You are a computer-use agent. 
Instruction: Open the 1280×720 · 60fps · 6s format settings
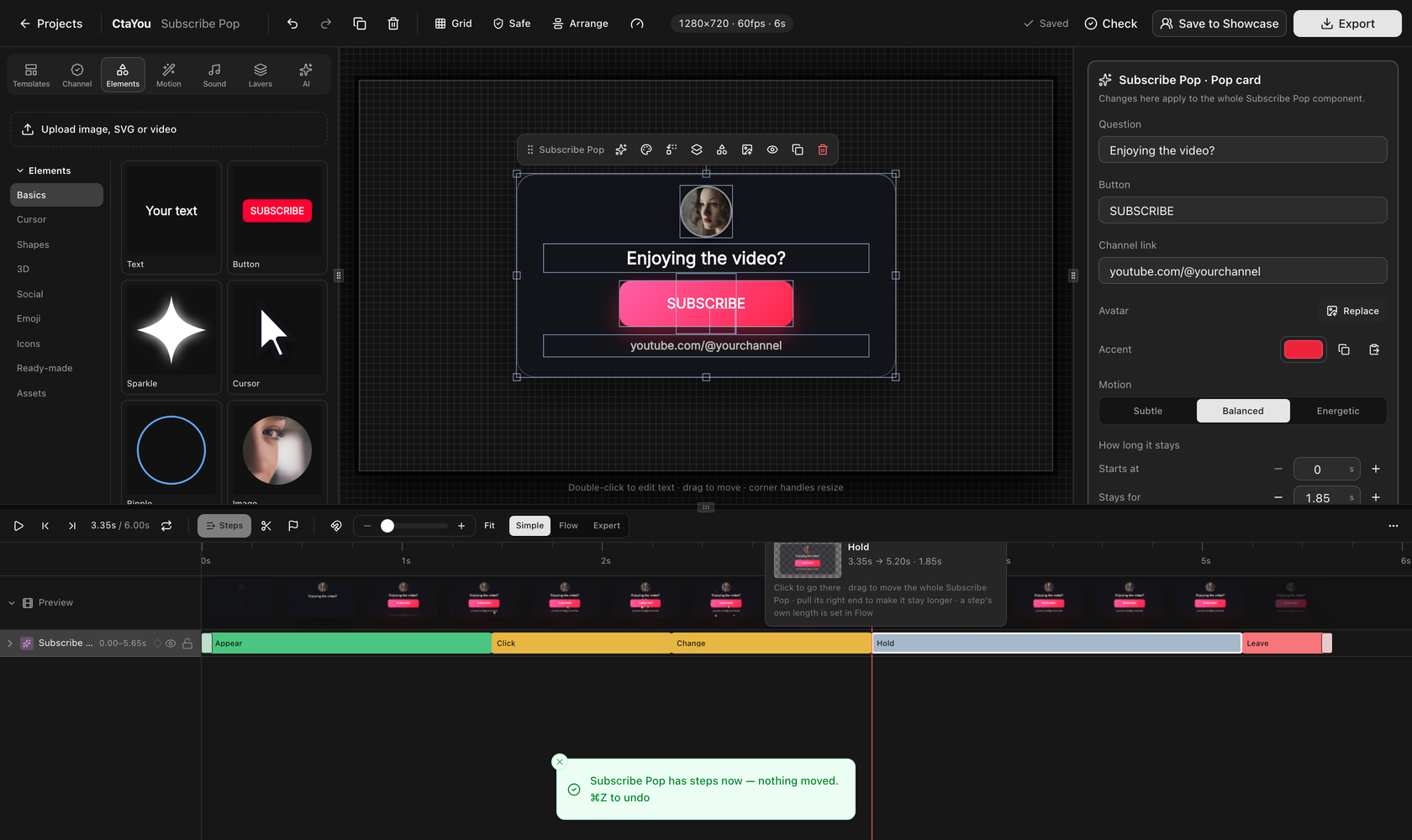tap(732, 24)
